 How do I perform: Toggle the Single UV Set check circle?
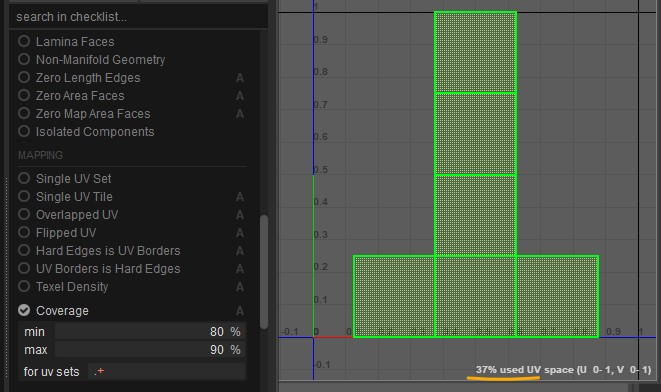24,178
